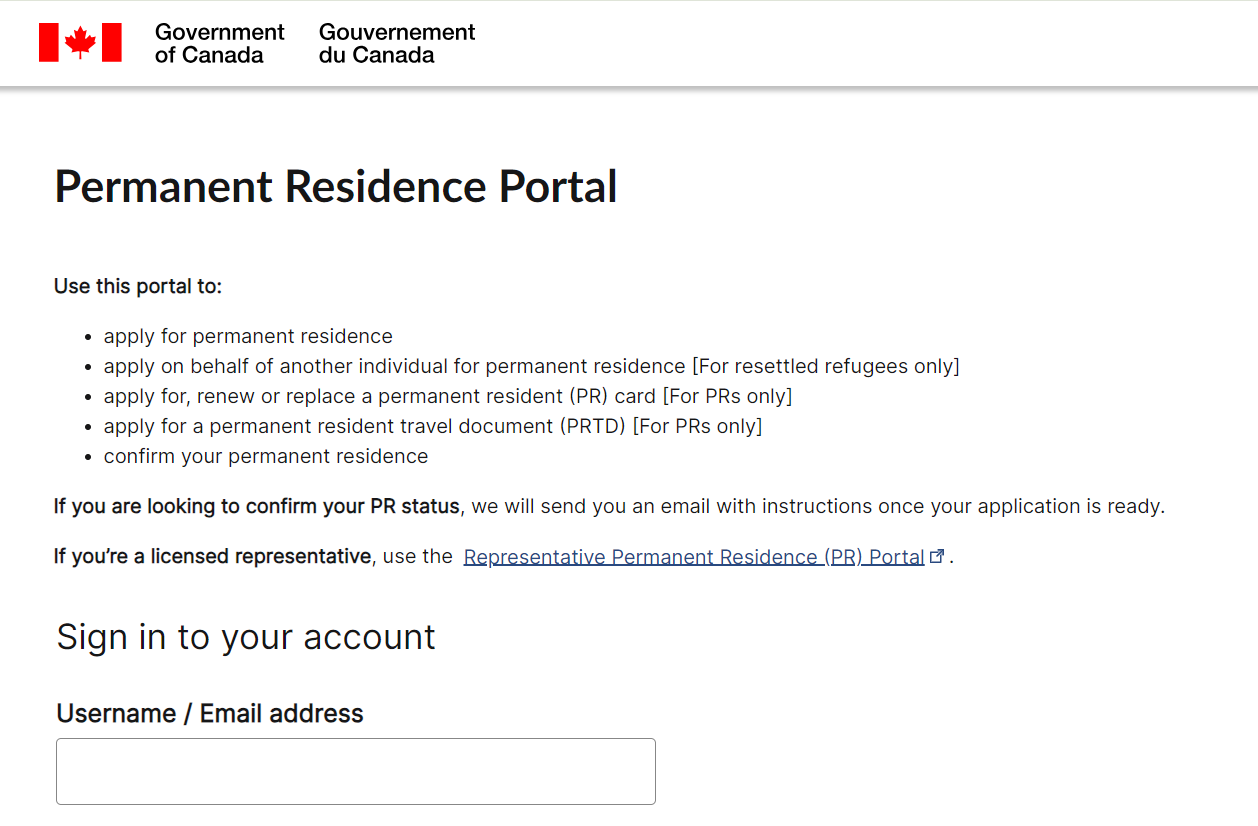Click the resettled refugees bullet item
Viewport: 1258px width, 826px height.
pos(531,366)
